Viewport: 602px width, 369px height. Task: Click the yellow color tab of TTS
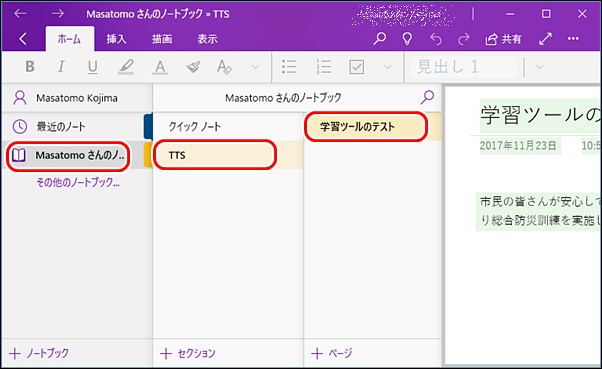(x=148, y=154)
